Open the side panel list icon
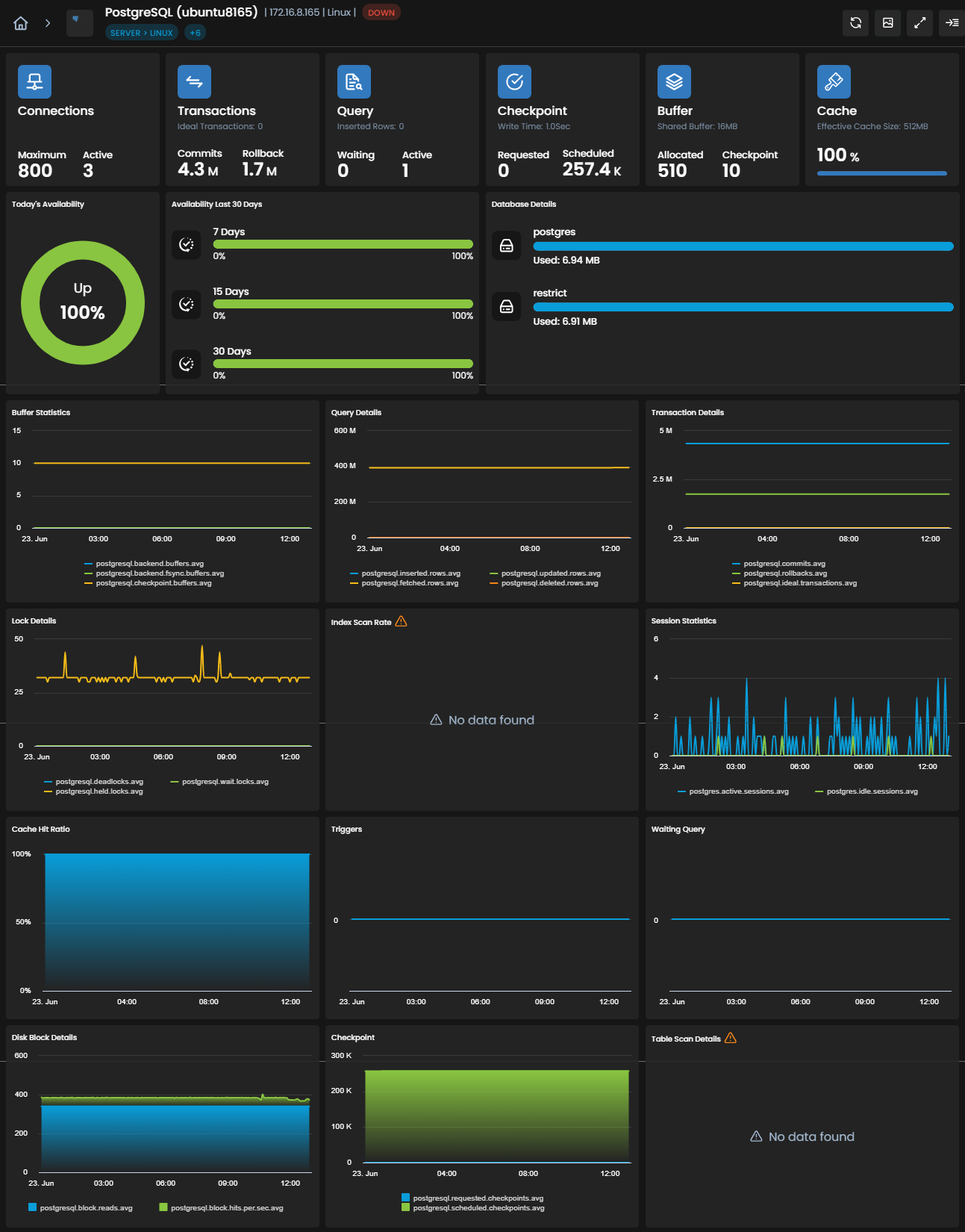The image size is (965, 1232). tap(952, 23)
